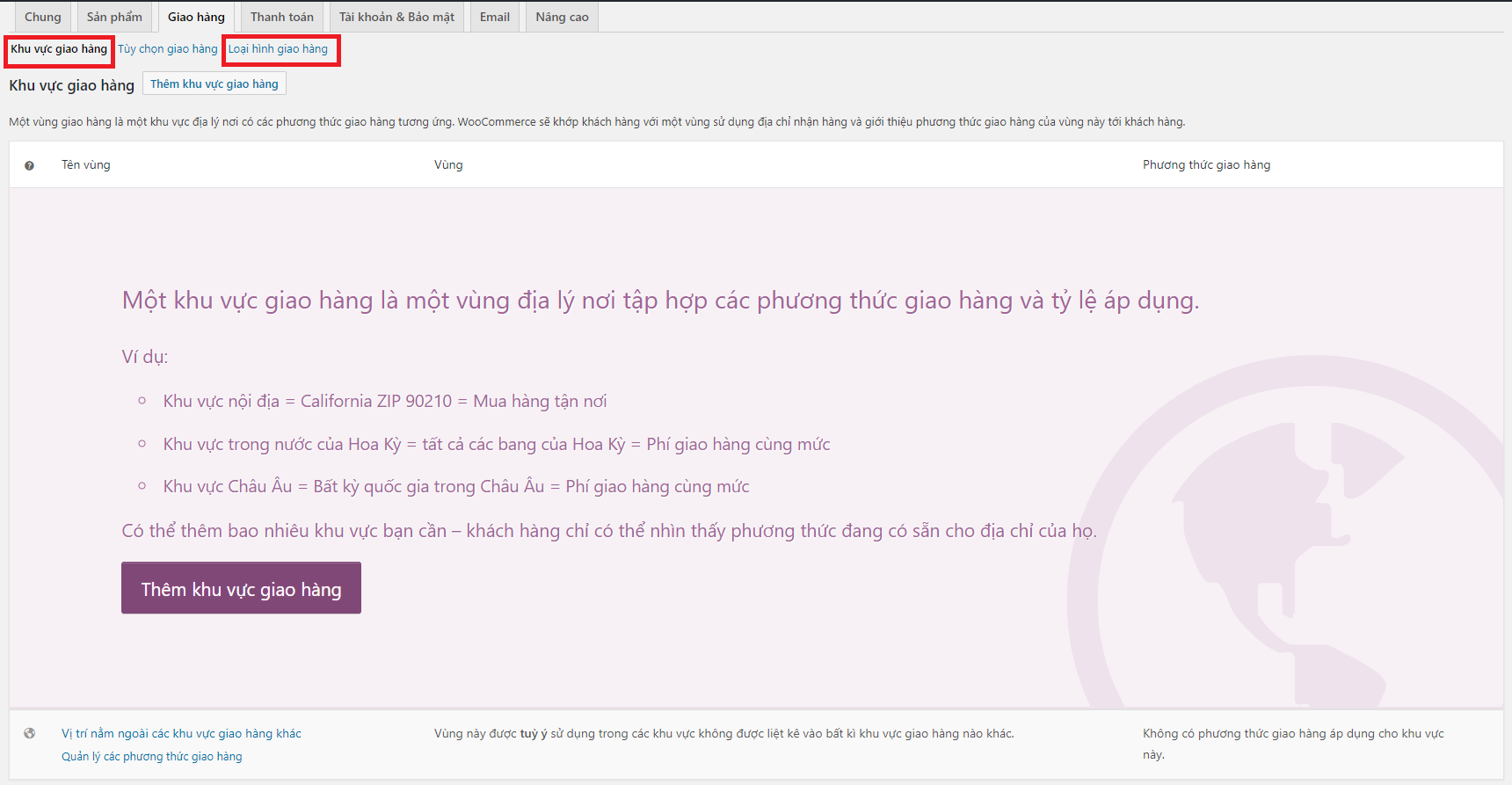Go to Loại hình giao hàng section
Screen dimensions: 1512x785
coord(278,49)
